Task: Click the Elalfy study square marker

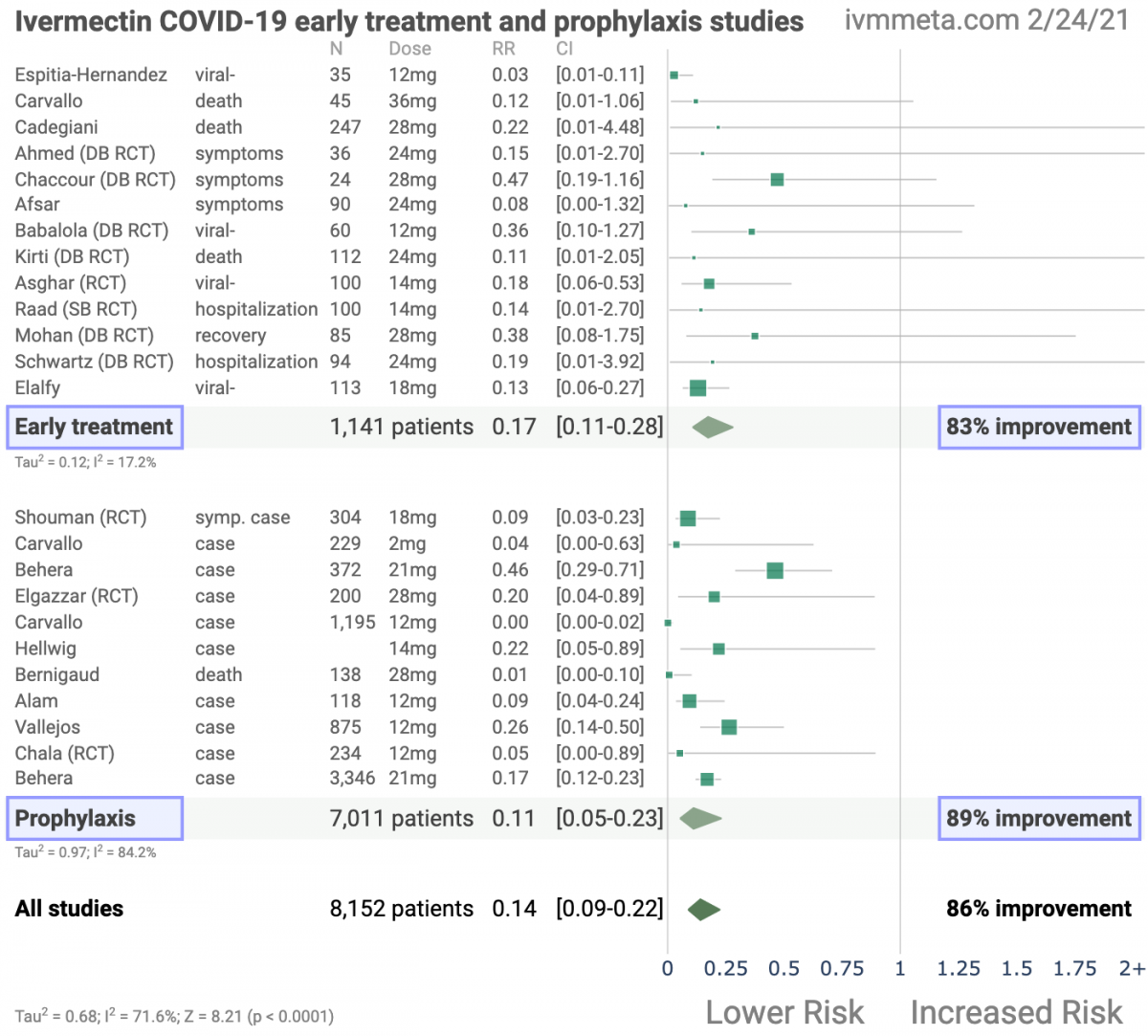Action: click(697, 387)
